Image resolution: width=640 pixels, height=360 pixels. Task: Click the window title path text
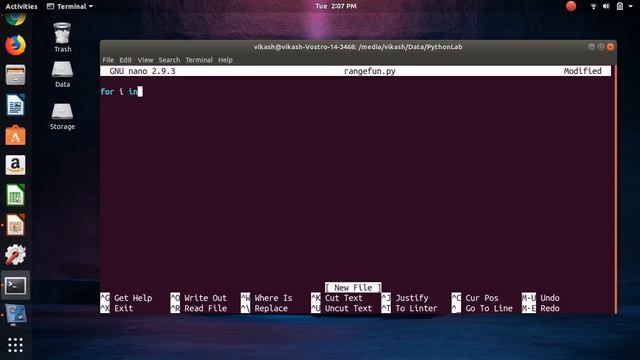coord(358,47)
